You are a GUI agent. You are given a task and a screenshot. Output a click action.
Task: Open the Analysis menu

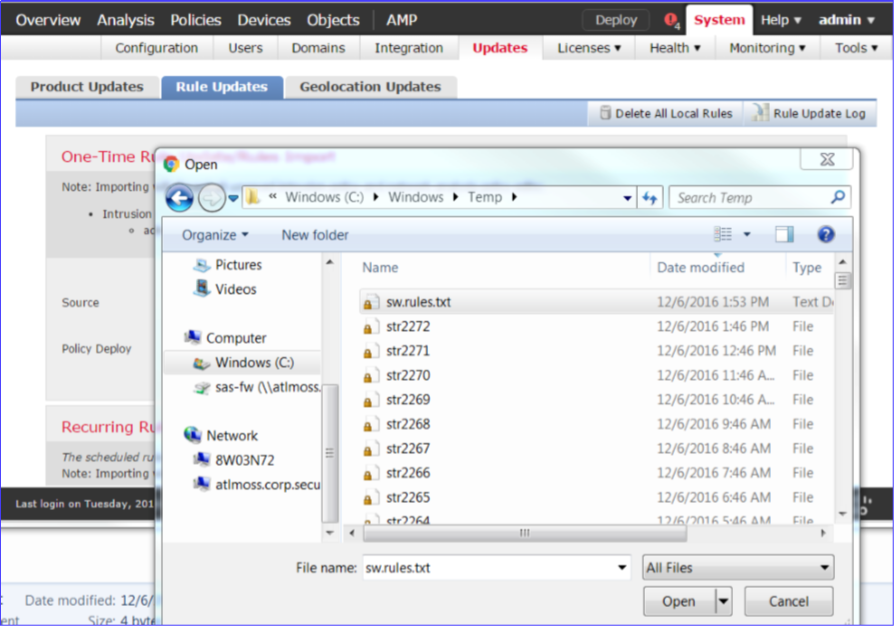click(125, 21)
